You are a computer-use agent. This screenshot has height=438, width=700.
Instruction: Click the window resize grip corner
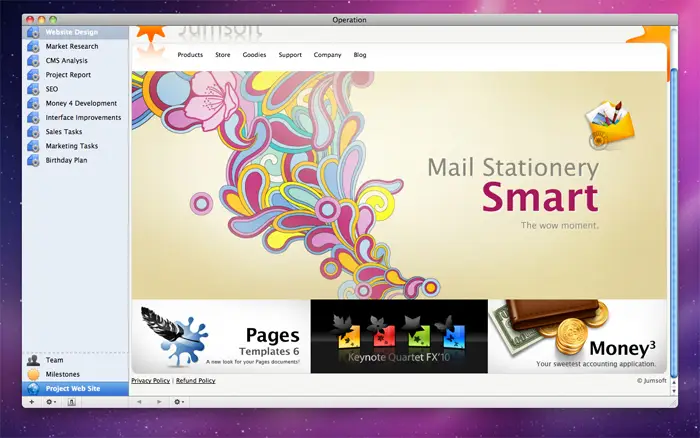point(674,403)
